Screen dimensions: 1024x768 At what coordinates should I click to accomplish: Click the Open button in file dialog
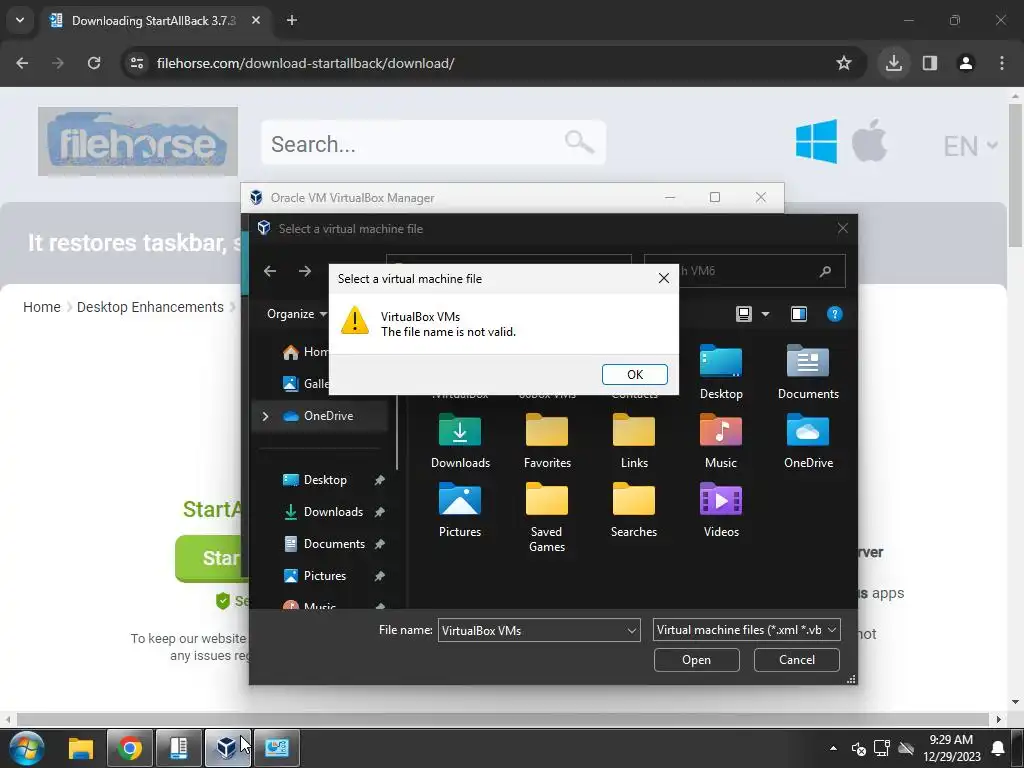click(696, 660)
